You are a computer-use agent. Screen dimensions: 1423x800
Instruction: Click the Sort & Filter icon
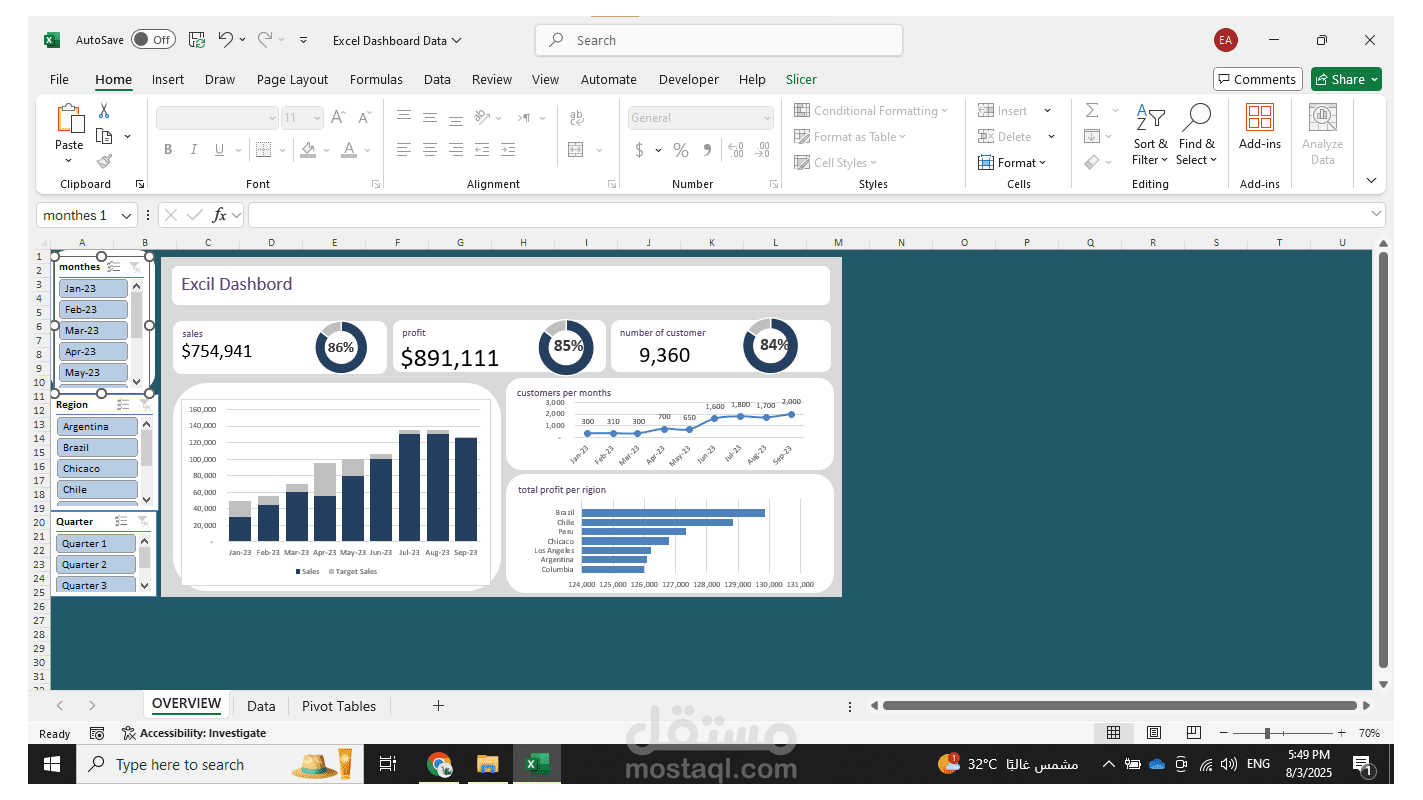(1150, 119)
